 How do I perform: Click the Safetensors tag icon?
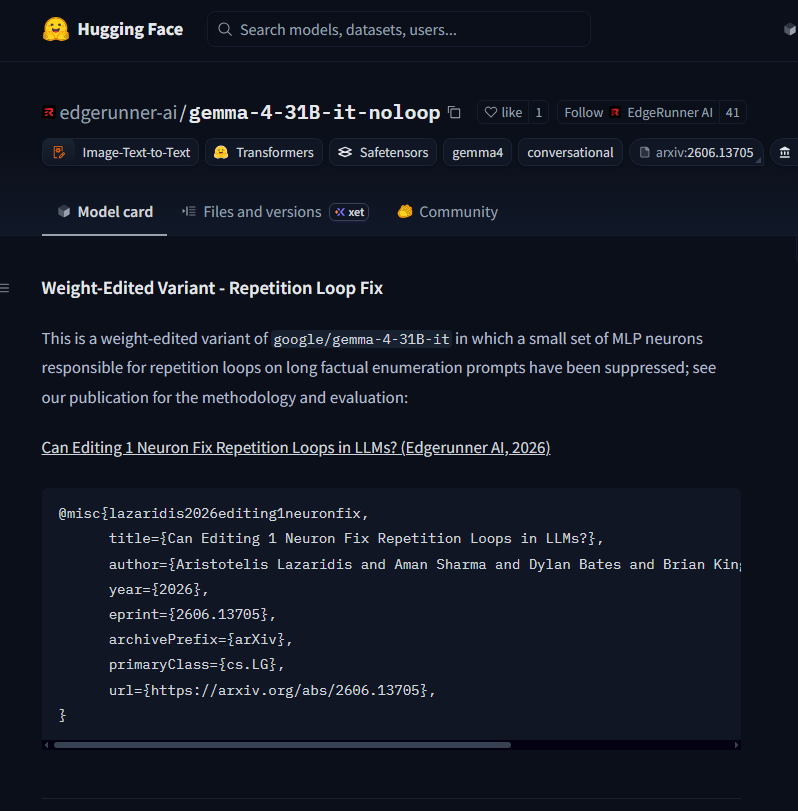(345, 153)
